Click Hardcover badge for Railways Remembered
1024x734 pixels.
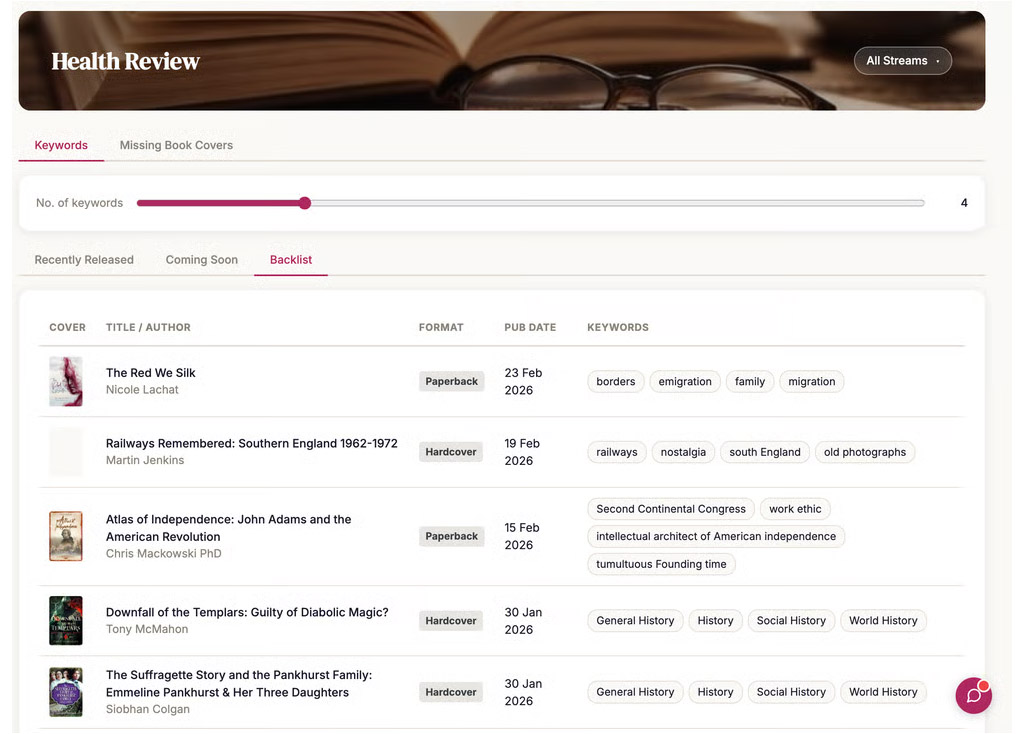tap(451, 452)
